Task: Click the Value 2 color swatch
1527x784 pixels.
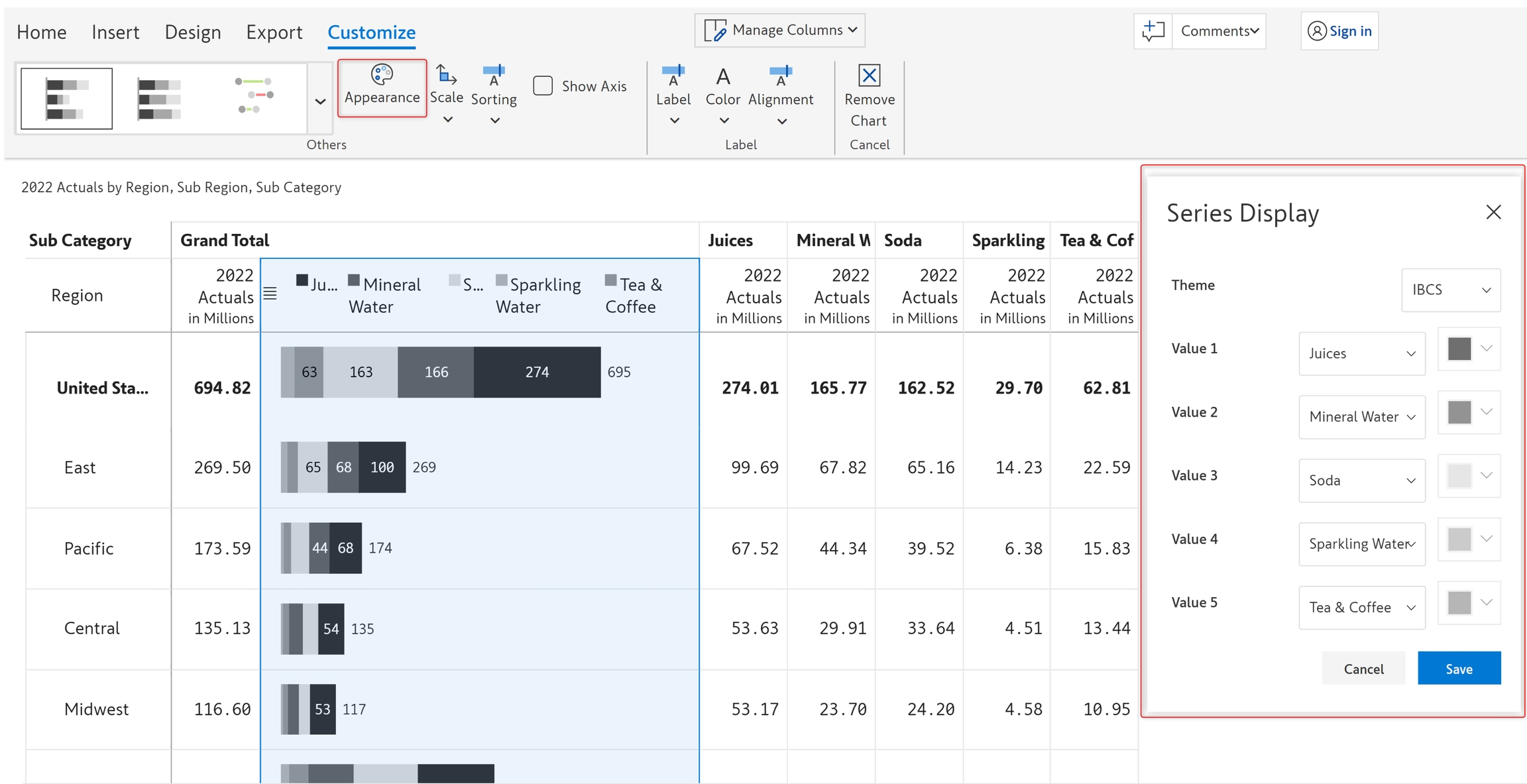Action: pyautogui.click(x=1459, y=412)
